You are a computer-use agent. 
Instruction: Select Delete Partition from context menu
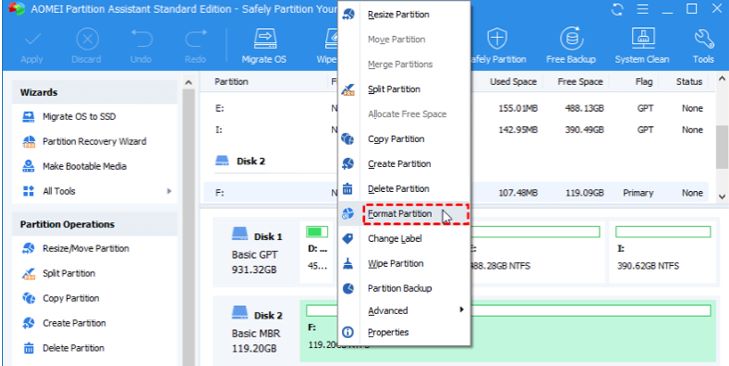[404, 189]
